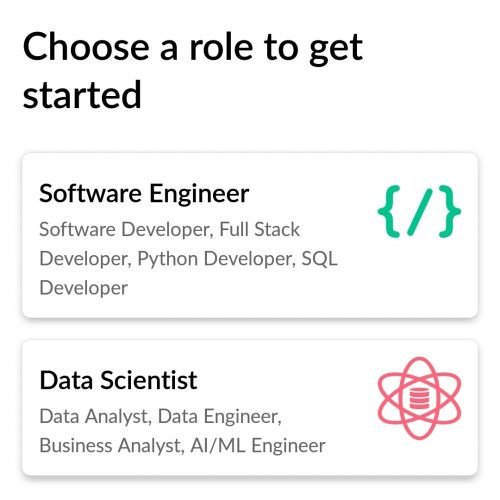Click the 'Choose a role to get started' heading
500x500 pixels.
(193, 70)
